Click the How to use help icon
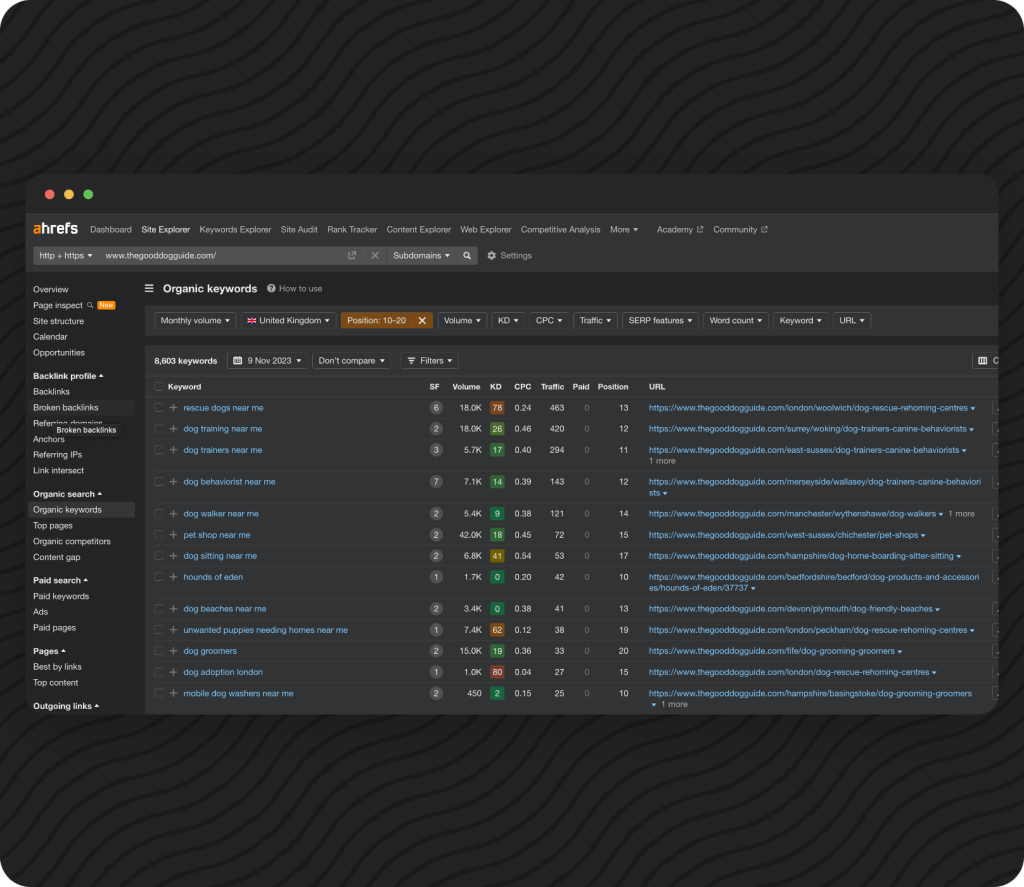Viewport: 1024px width, 887px height. tap(271, 288)
